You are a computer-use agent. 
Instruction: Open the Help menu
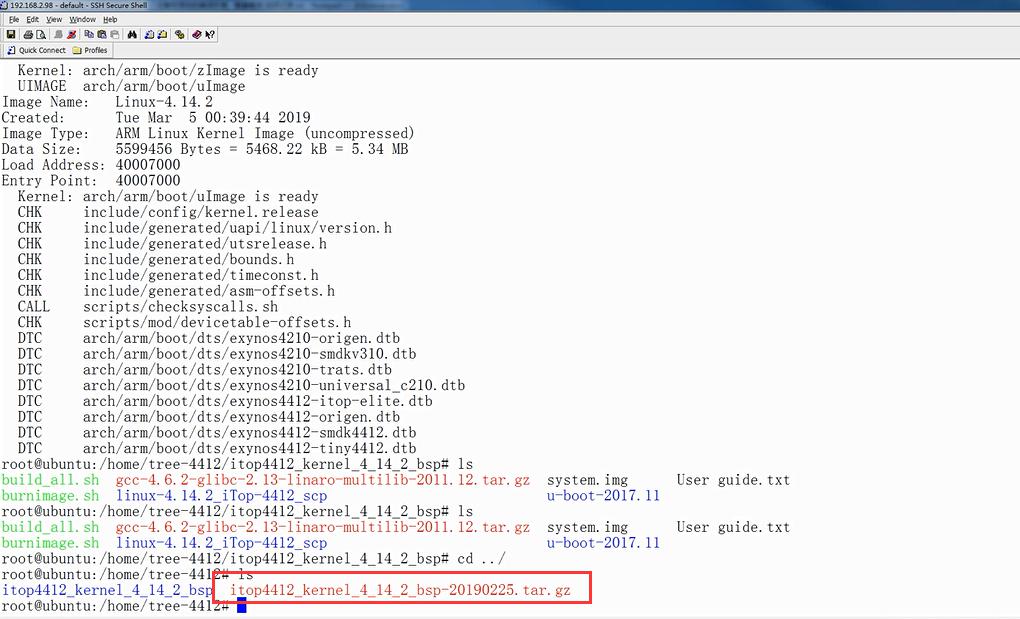coord(110,20)
